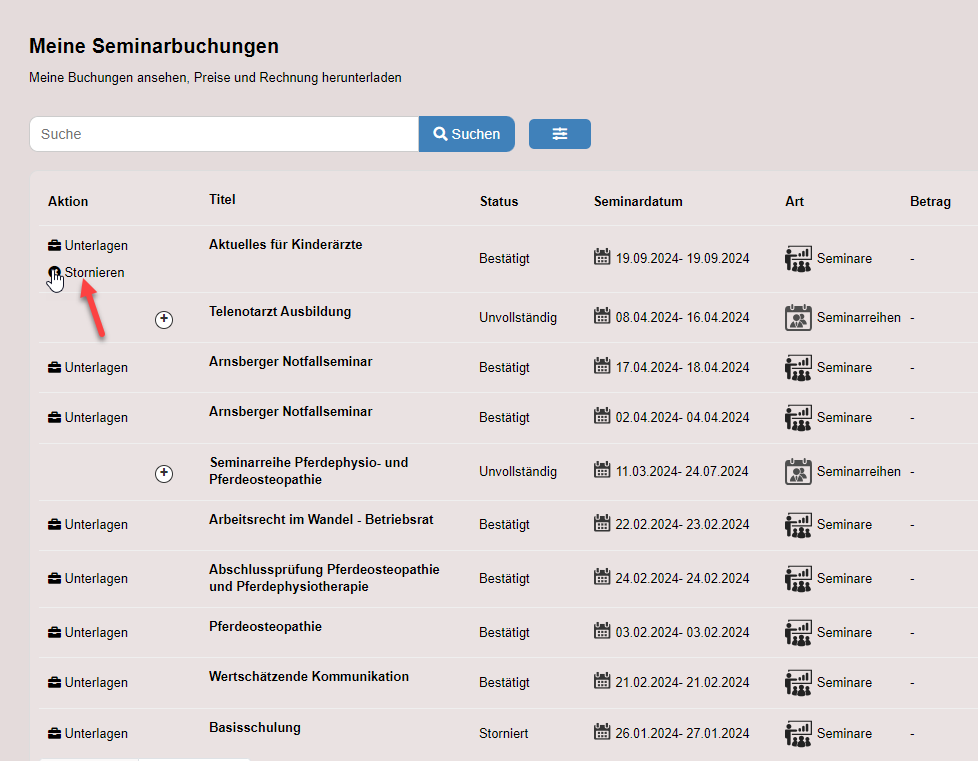The image size is (978, 761).
Task: Click briefcase icon for Pferdeosteopathie row
Action: (55, 633)
